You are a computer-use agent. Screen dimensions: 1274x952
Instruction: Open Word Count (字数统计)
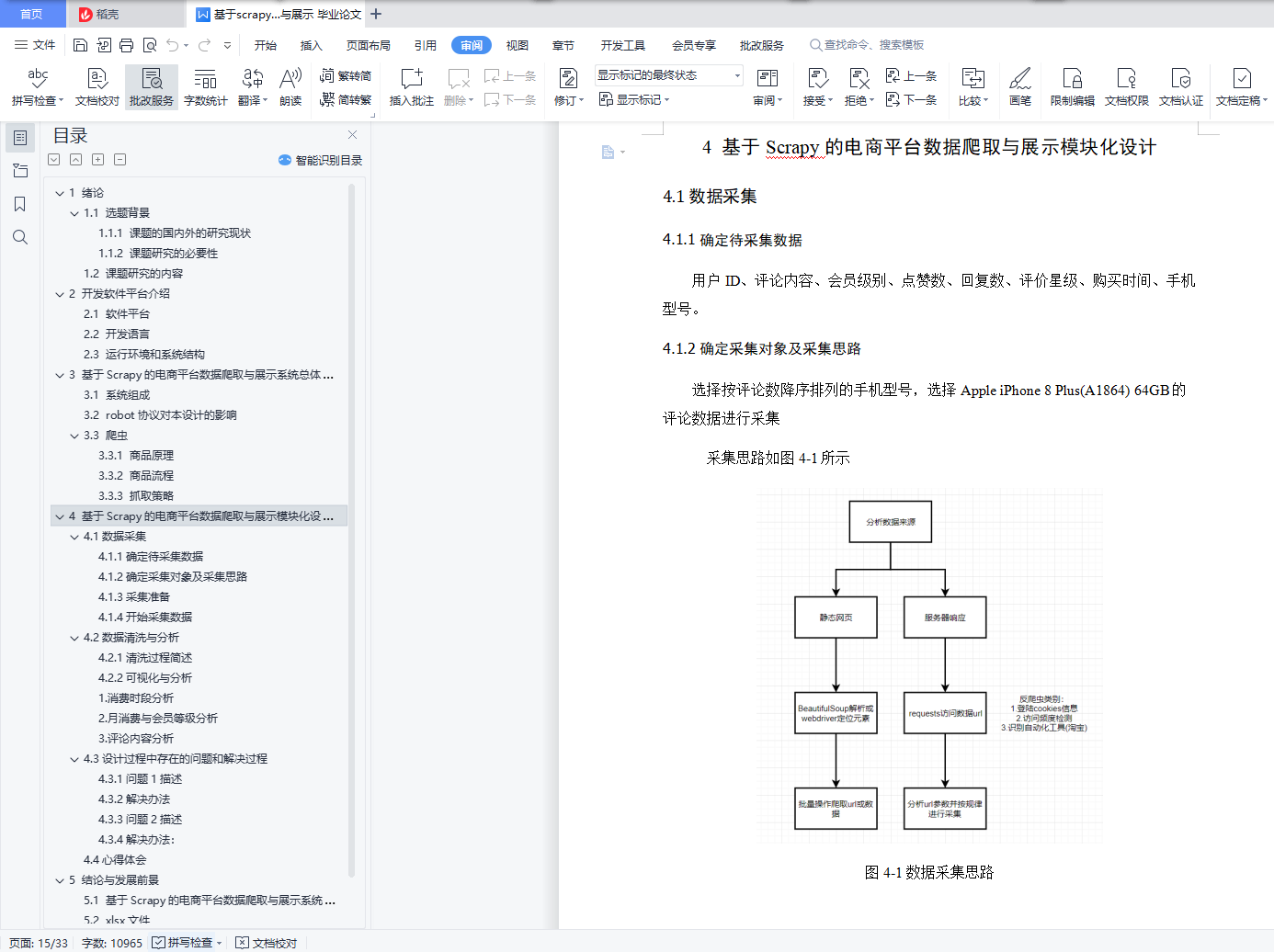pos(206,87)
